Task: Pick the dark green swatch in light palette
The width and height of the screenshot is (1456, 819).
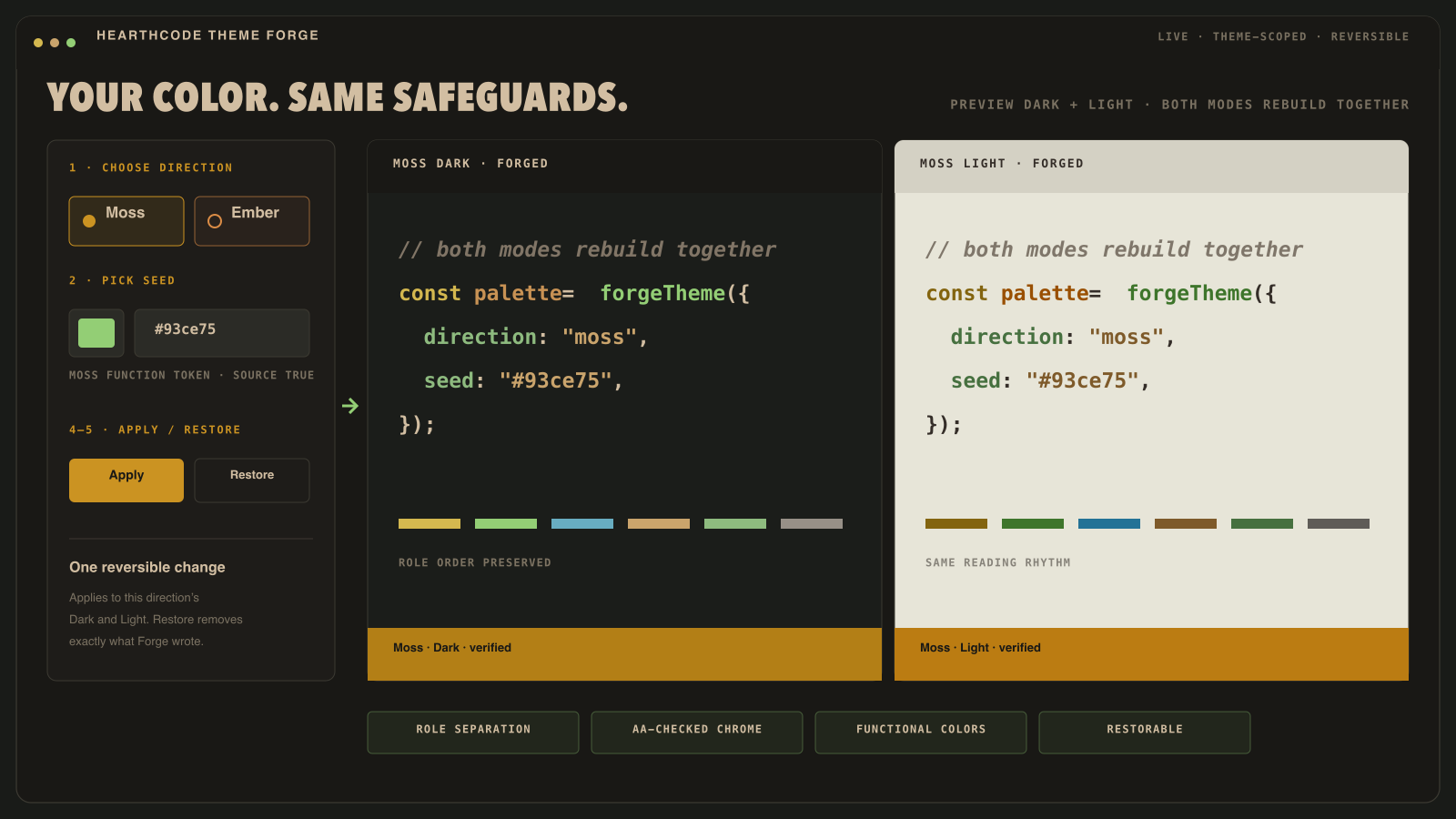Action: pyautogui.click(x=1033, y=523)
